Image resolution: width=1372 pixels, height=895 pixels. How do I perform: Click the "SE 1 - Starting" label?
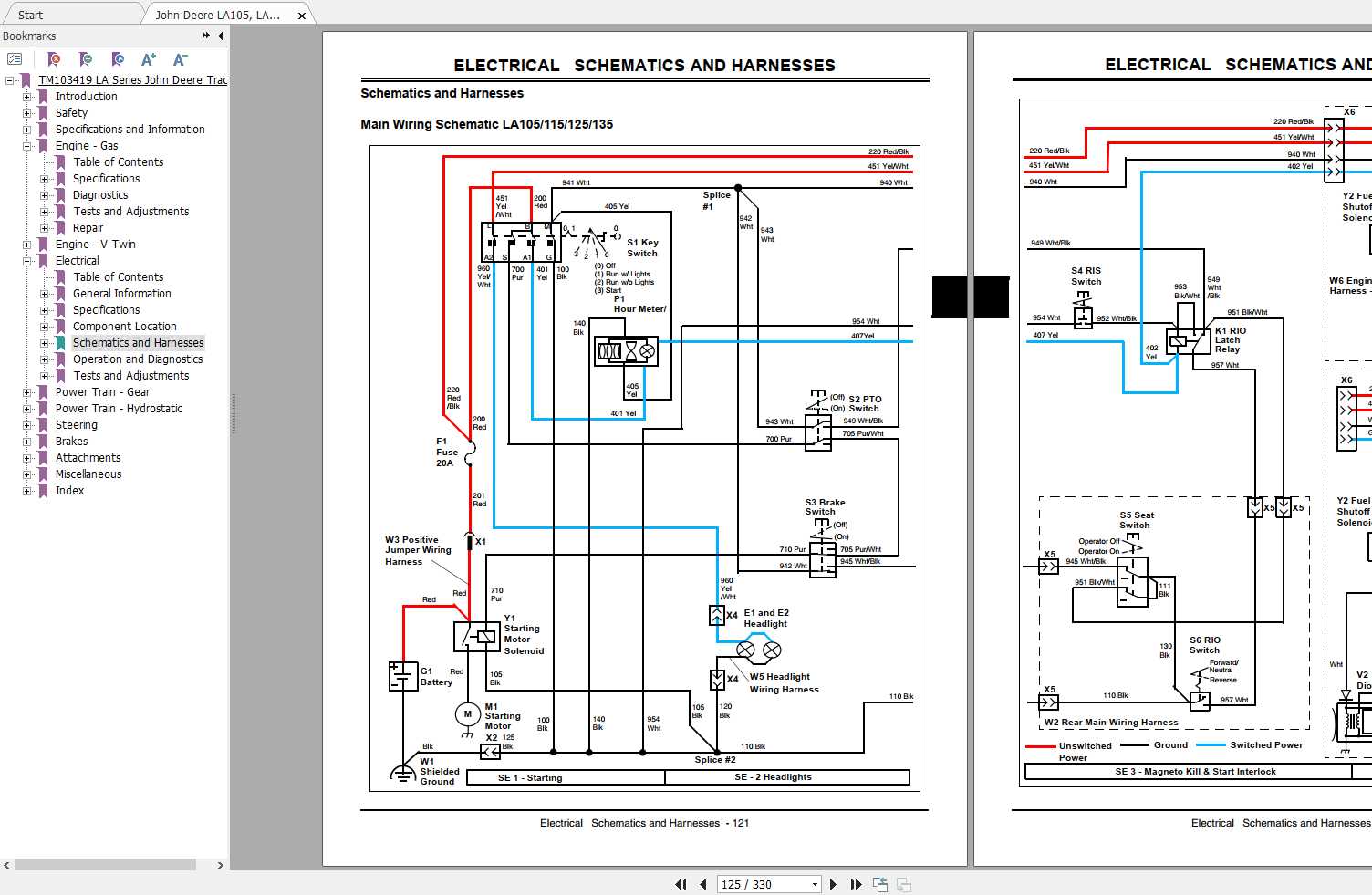click(x=530, y=778)
